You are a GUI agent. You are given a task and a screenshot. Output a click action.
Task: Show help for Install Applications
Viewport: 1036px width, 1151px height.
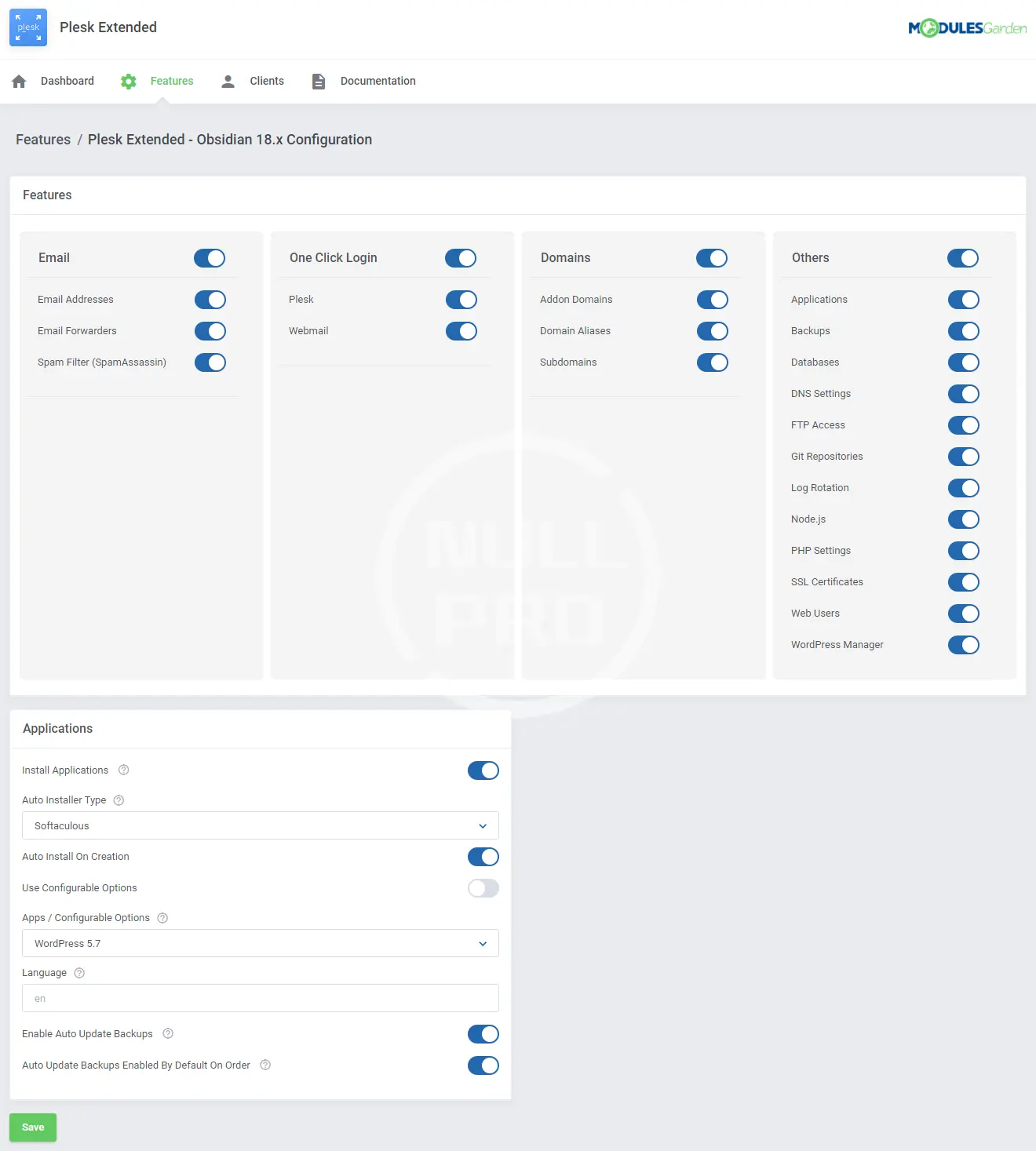[124, 770]
